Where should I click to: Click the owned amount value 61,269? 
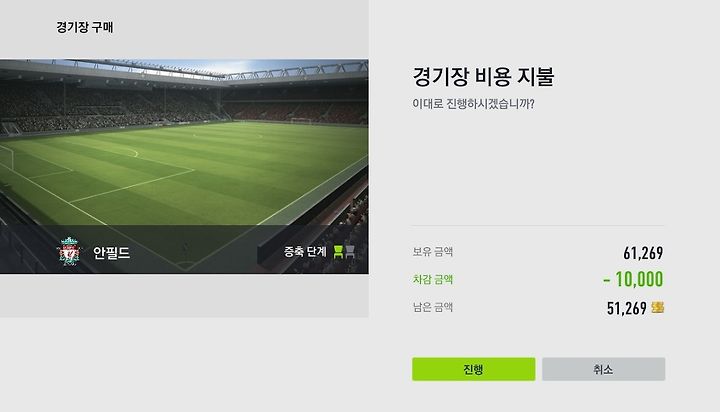coord(643,253)
